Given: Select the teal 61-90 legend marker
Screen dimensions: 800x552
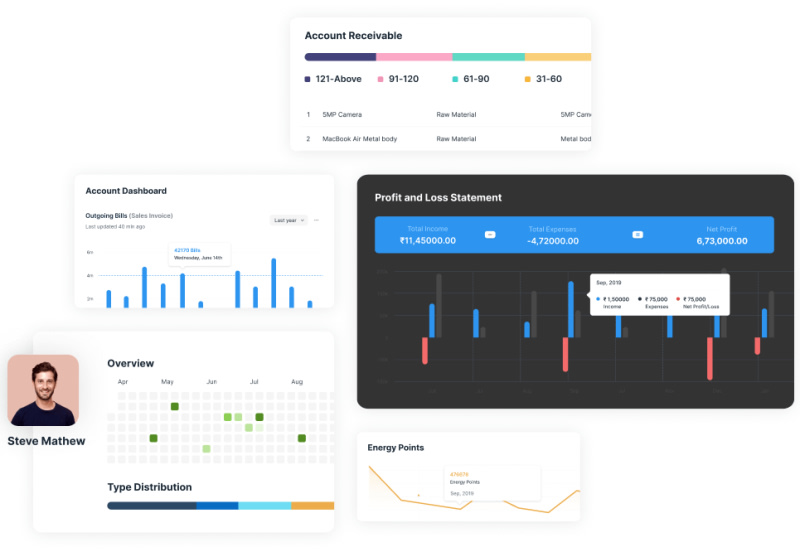Looking at the screenshot, I should tap(455, 79).
